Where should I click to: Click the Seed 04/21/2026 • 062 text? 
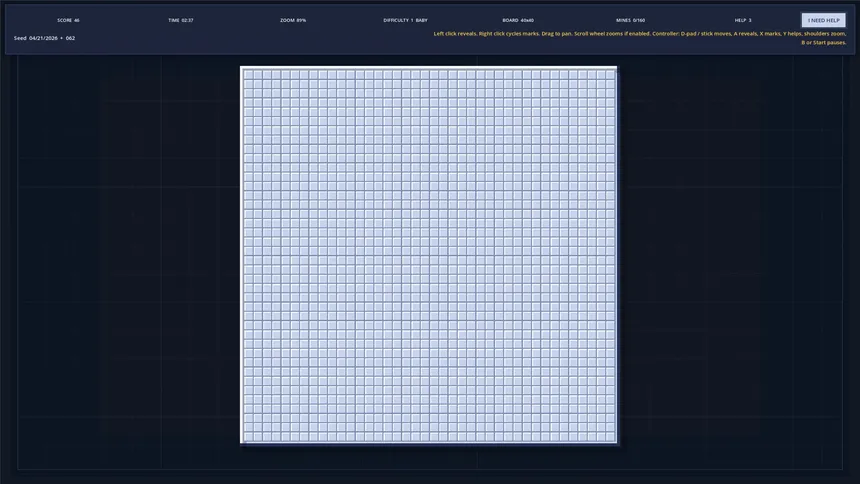point(44,38)
